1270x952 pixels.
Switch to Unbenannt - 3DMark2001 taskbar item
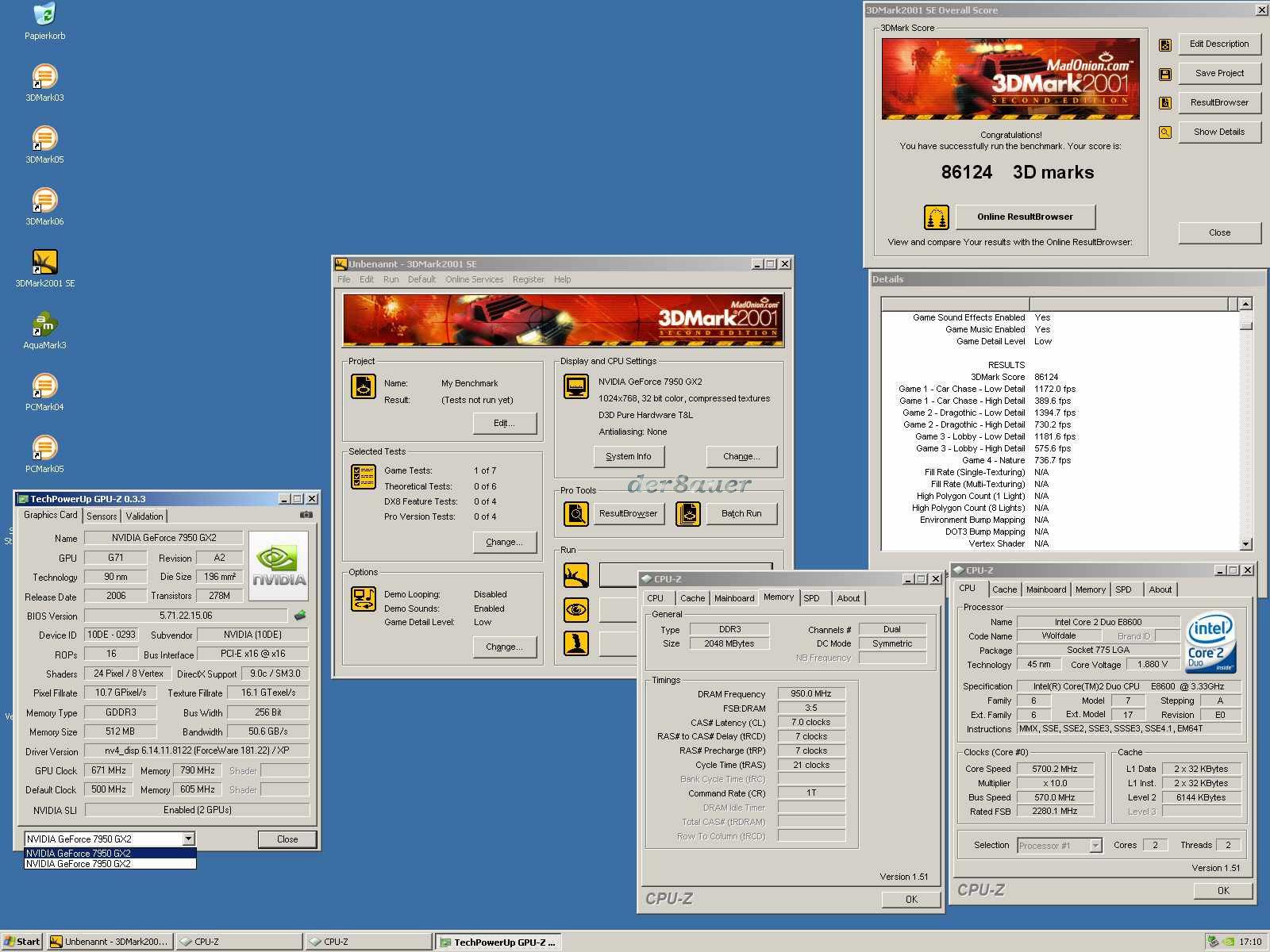pyautogui.click(x=110, y=942)
